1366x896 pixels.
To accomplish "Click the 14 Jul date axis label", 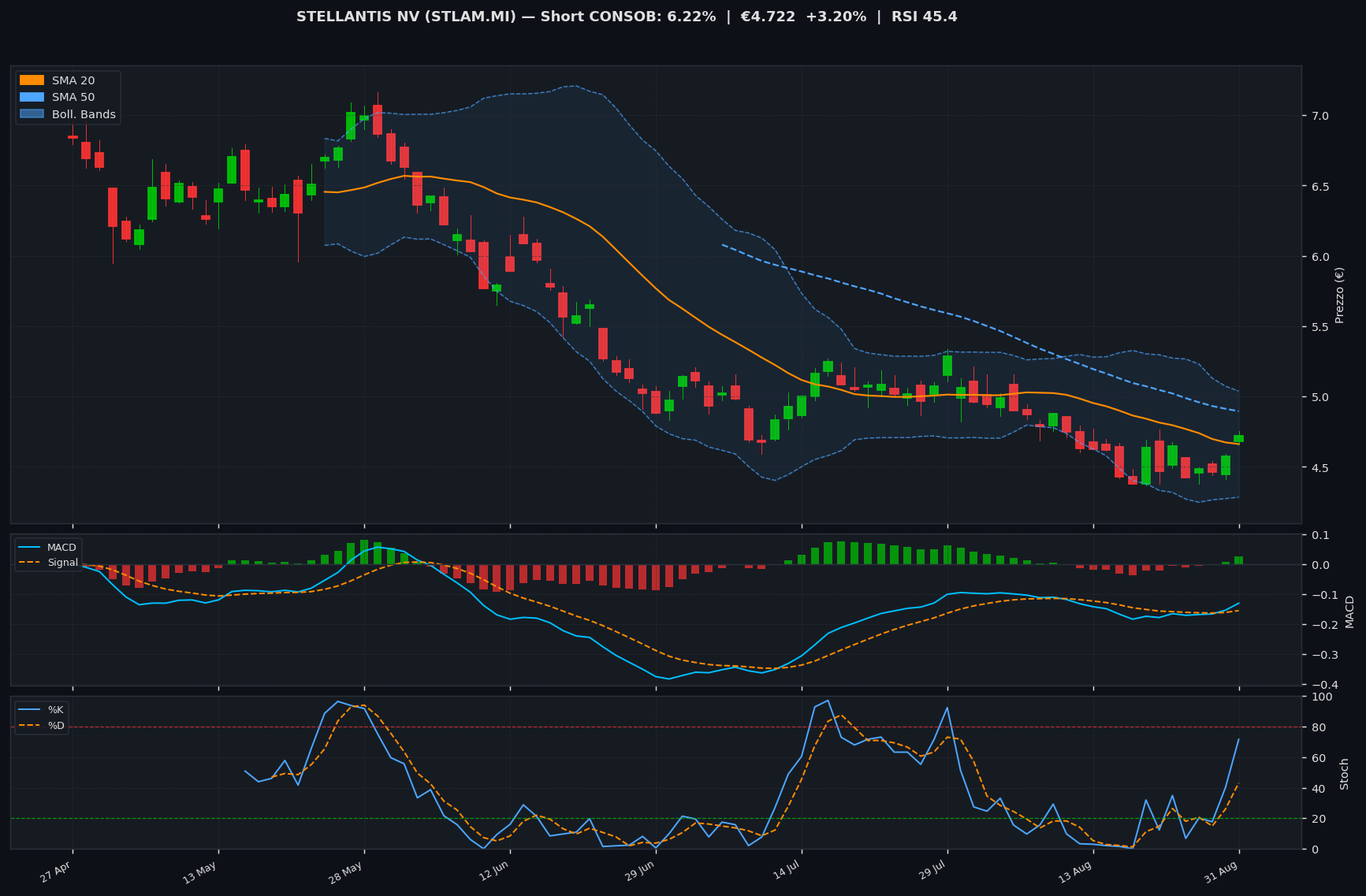I will (787, 873).
